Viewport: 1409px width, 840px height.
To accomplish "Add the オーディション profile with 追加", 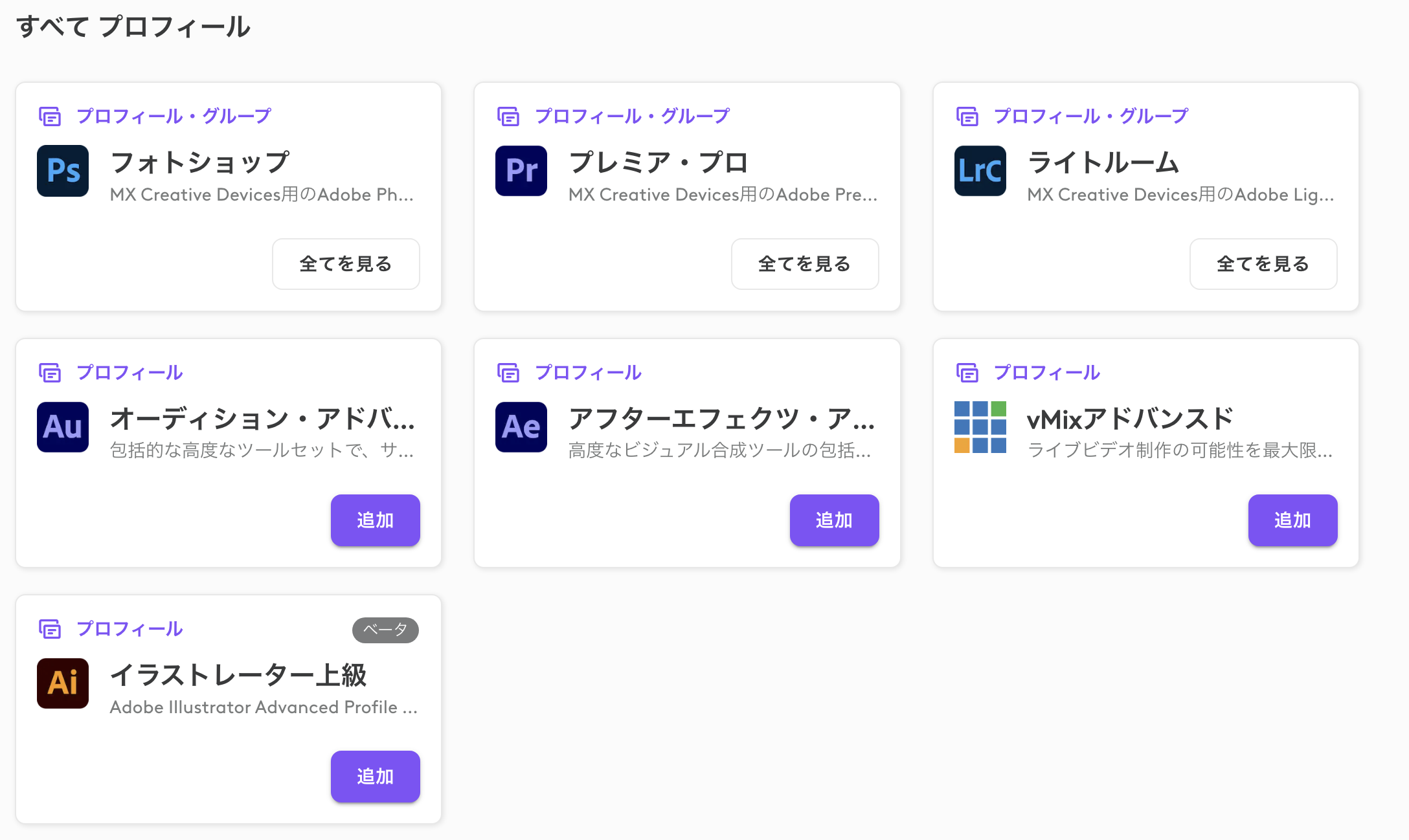I will pos(375,520).
